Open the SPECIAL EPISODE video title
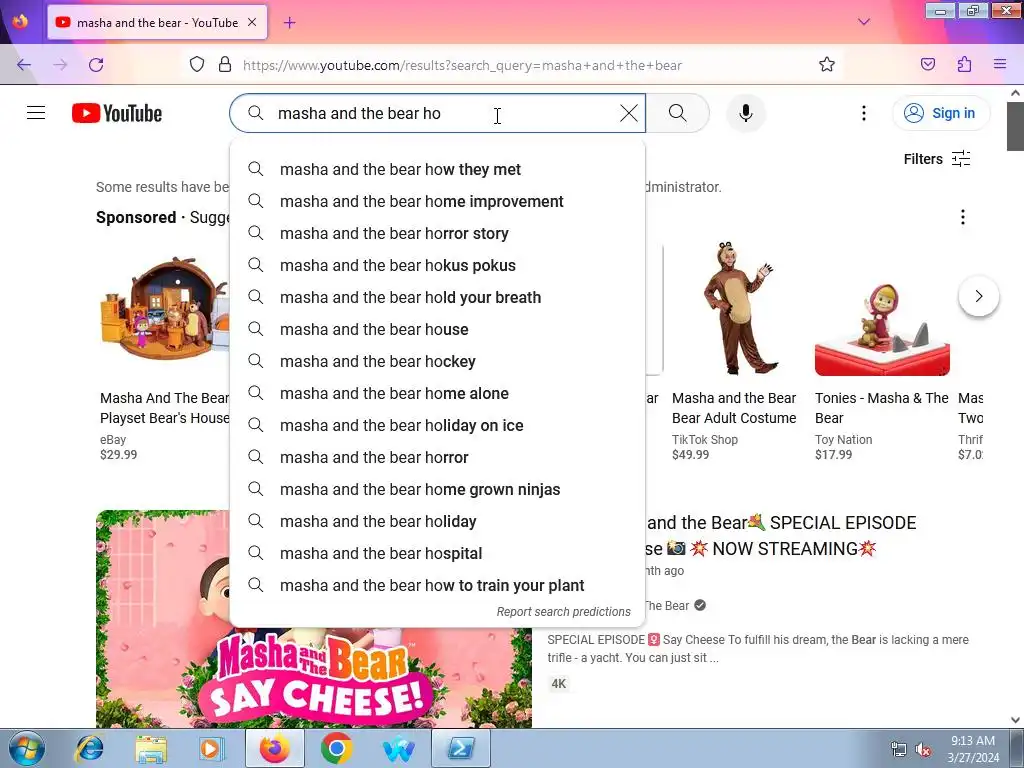This screenshot has height=768, width=1024. point(781,536)
